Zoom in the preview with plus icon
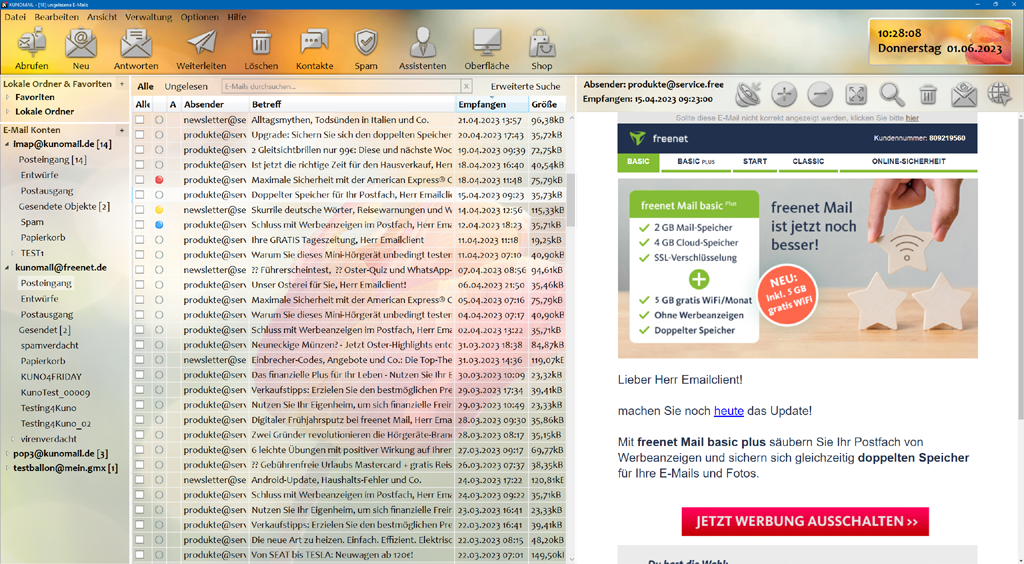 (x=784, y=95)
